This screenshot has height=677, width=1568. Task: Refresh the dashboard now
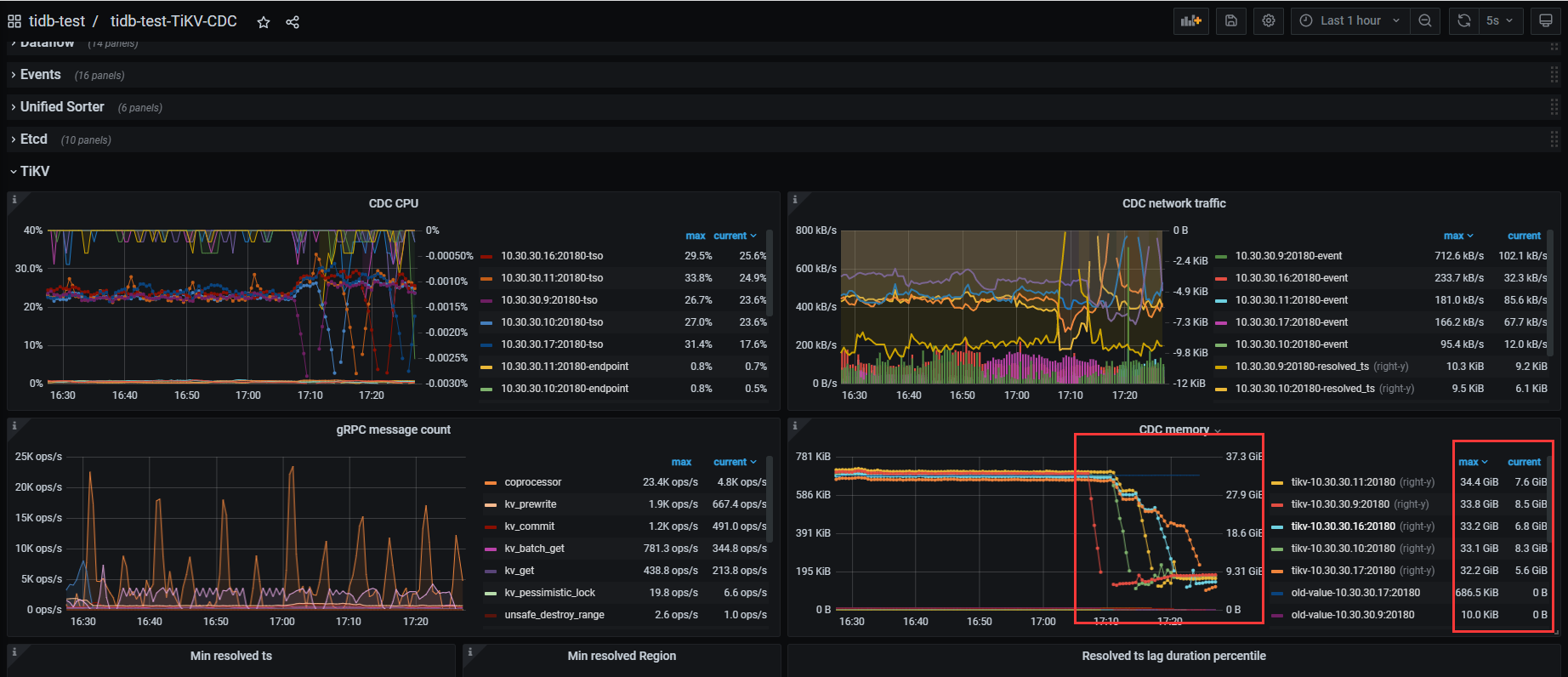[x=1463, y=21]
